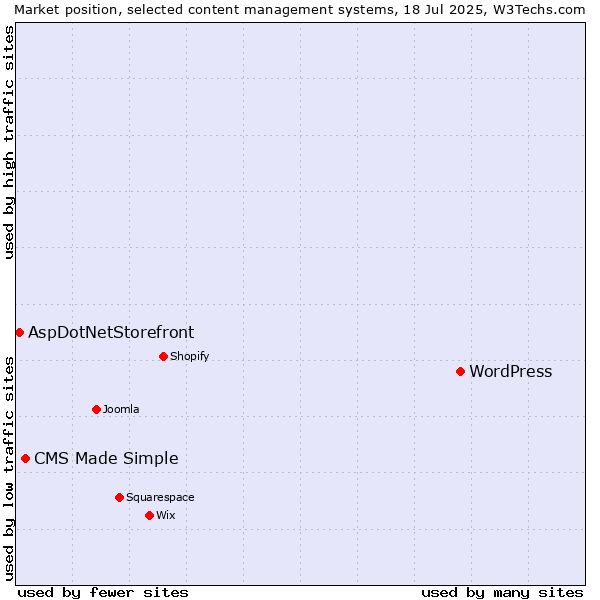Image resolution: width=600 pixels, height=600 pixels.
Task: Click the 'used by high traffic sites' axis label
Action: point(8,142)
